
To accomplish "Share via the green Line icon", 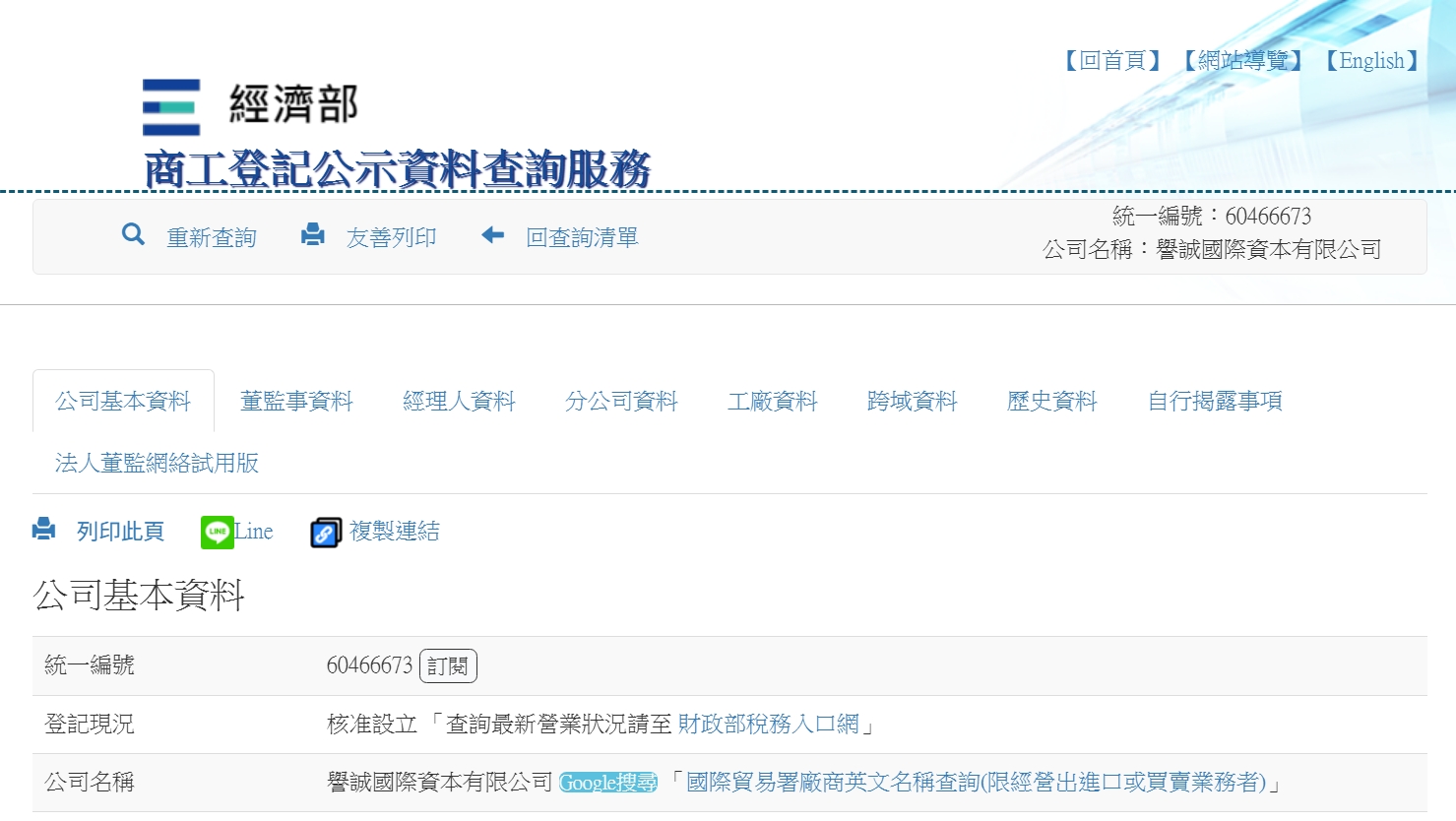I will click(217, 532).
